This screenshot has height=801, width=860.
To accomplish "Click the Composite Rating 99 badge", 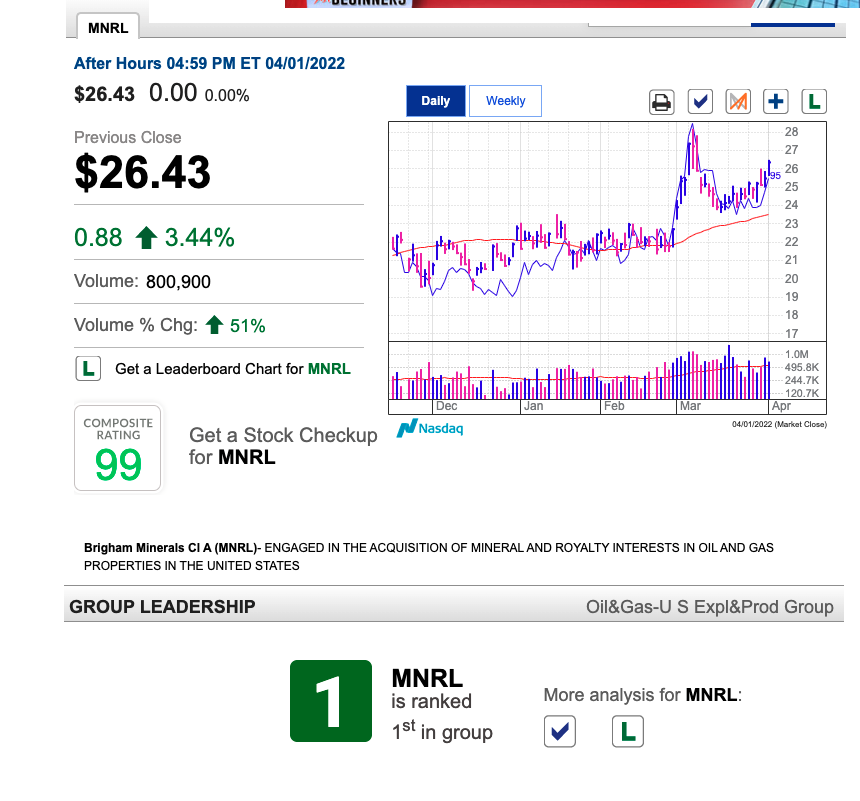I will coord(118,448).
